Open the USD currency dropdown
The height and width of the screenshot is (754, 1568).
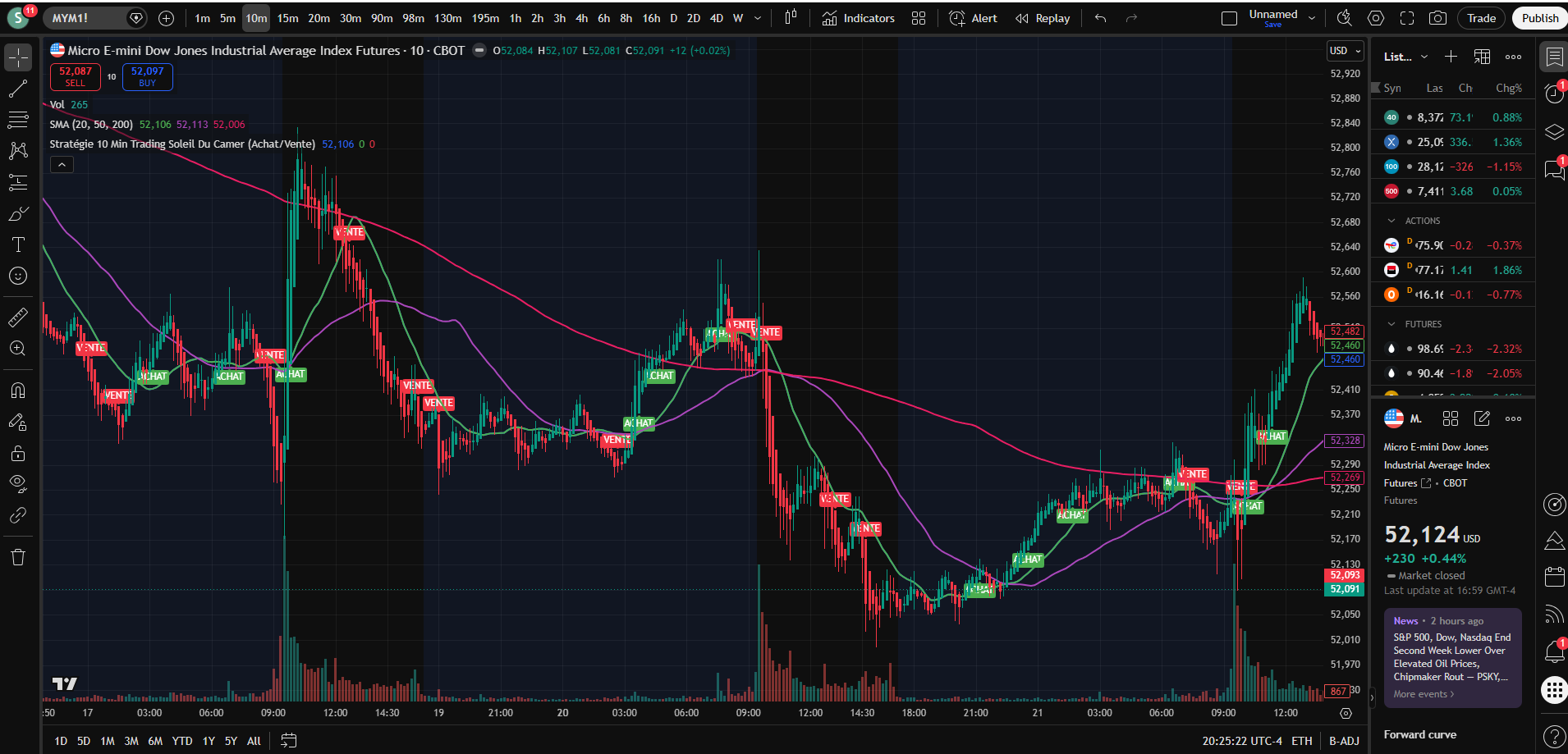pos(1345,51)
